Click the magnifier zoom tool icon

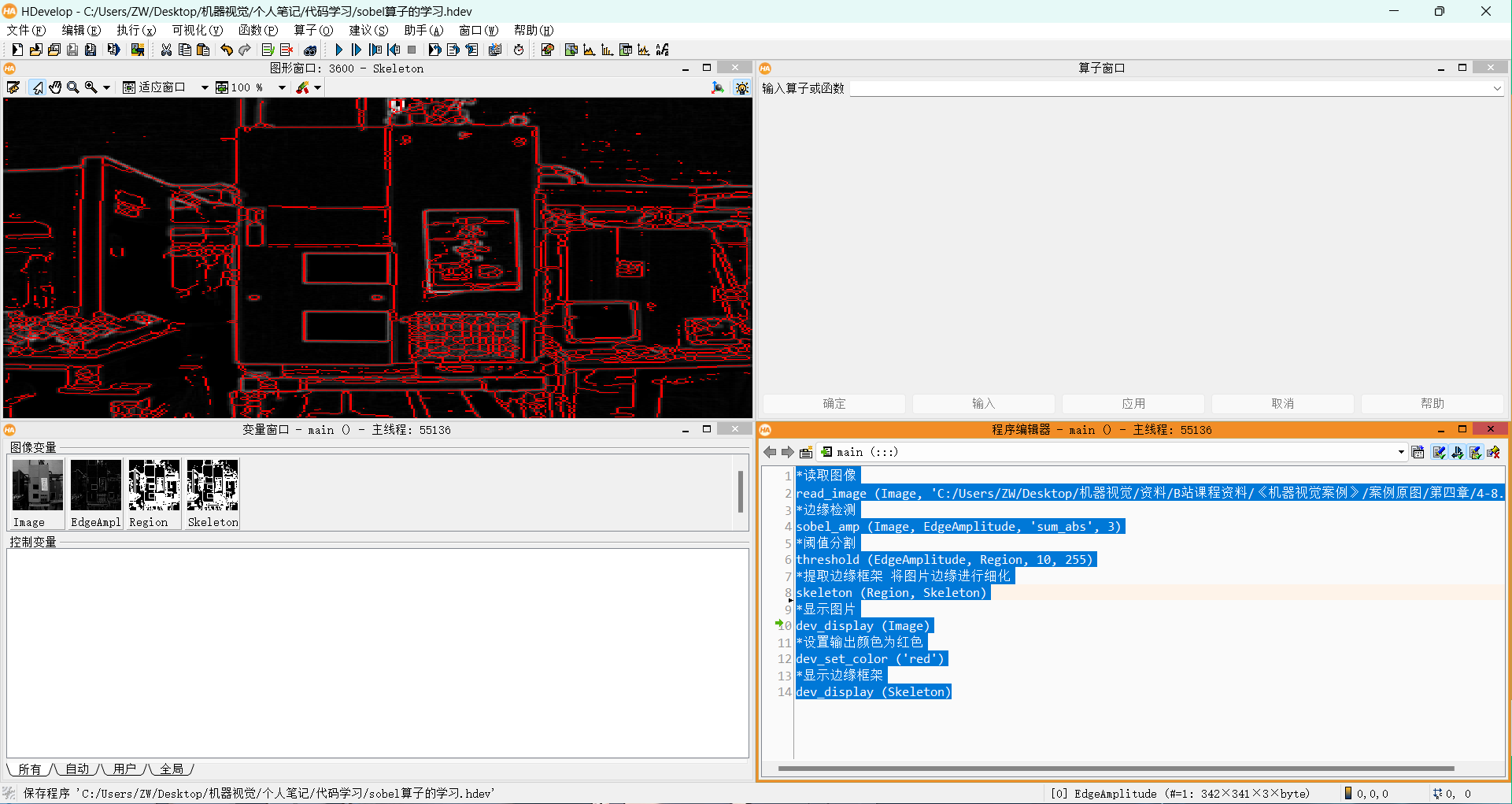click(x=73, y=87)
